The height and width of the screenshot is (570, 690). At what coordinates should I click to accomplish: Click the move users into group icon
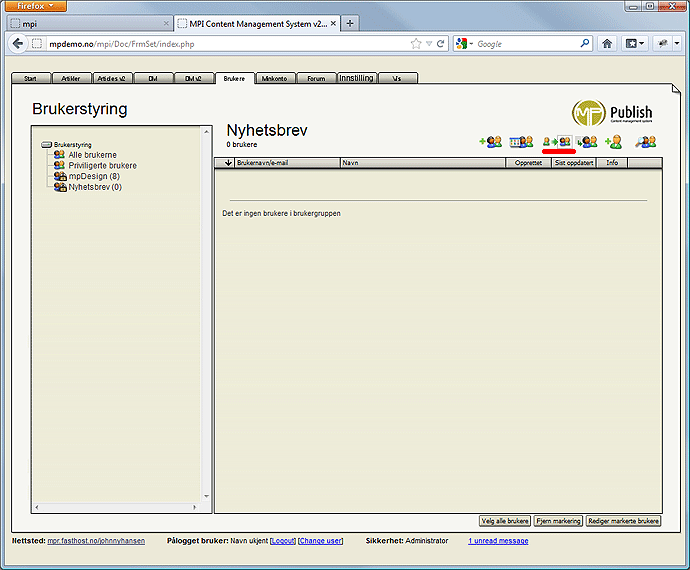[x=557, y=141]
